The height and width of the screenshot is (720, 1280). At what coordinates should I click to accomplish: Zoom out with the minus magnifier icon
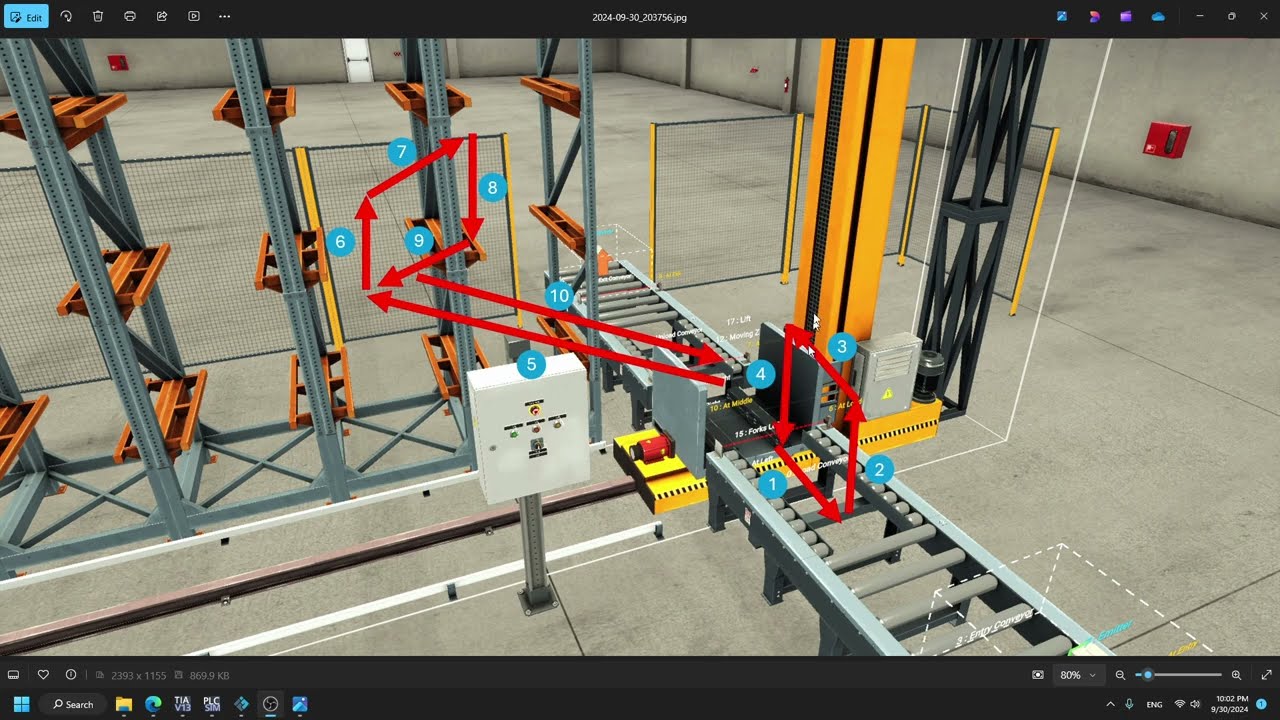pyautogui.click(x=1120, y=675)
